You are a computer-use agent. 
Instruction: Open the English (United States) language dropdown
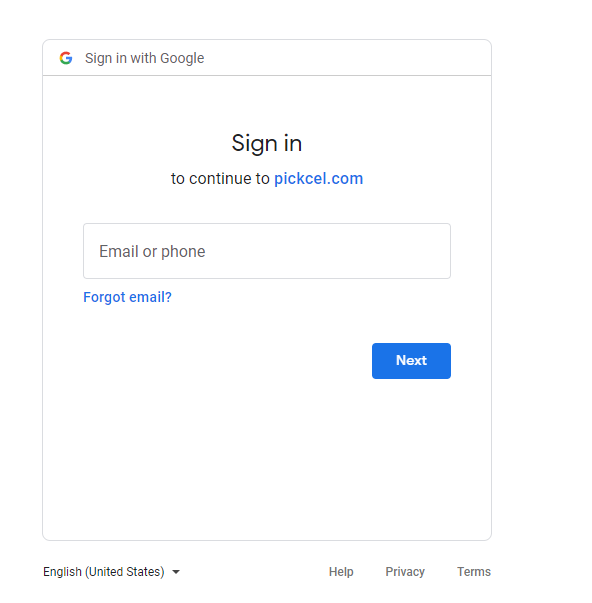(111, 572)
